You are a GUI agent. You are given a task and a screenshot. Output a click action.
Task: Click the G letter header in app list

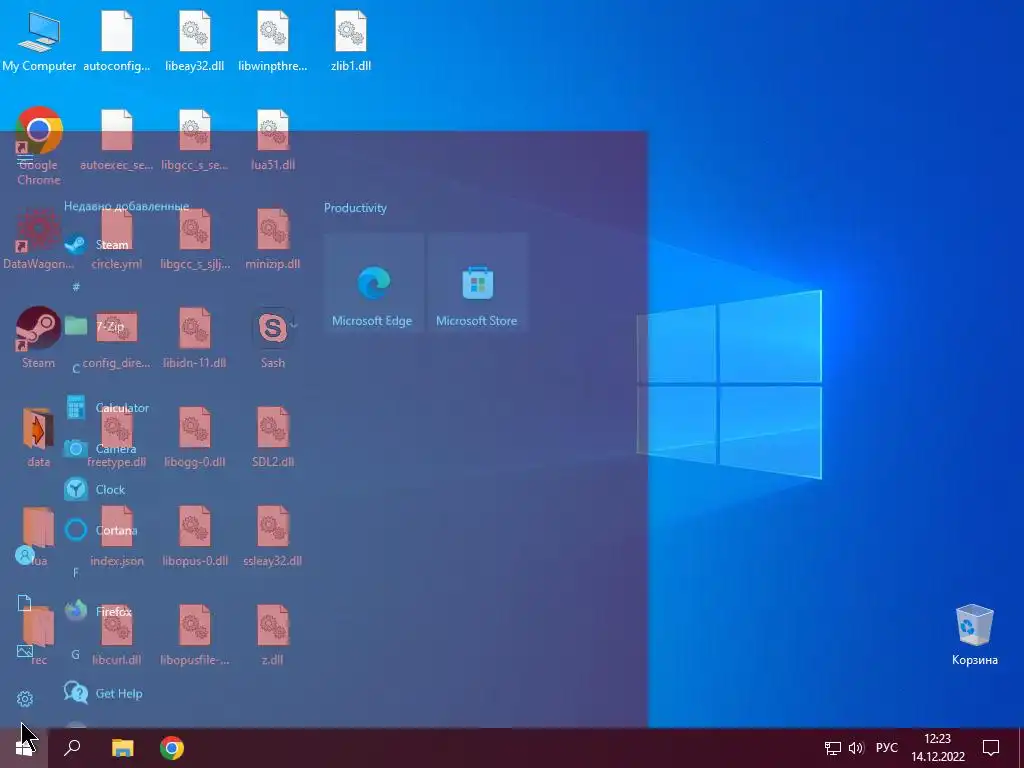tap(76, 654)
